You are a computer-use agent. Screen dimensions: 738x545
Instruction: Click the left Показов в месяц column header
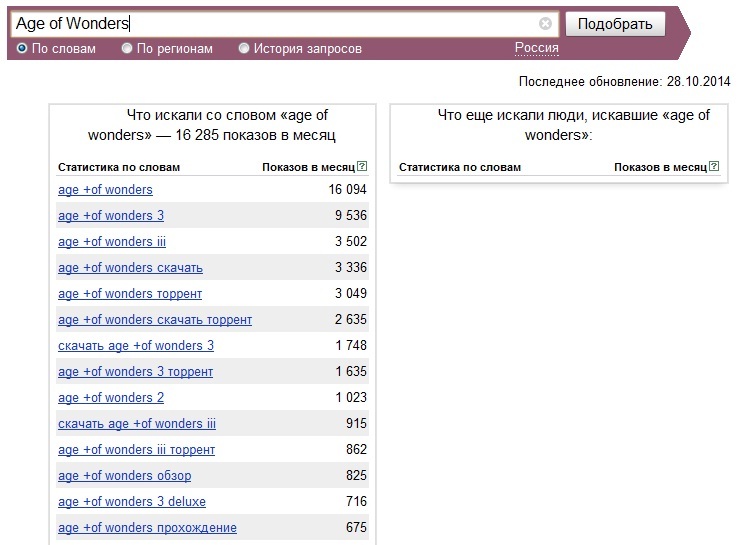click(x=308, y=167)
